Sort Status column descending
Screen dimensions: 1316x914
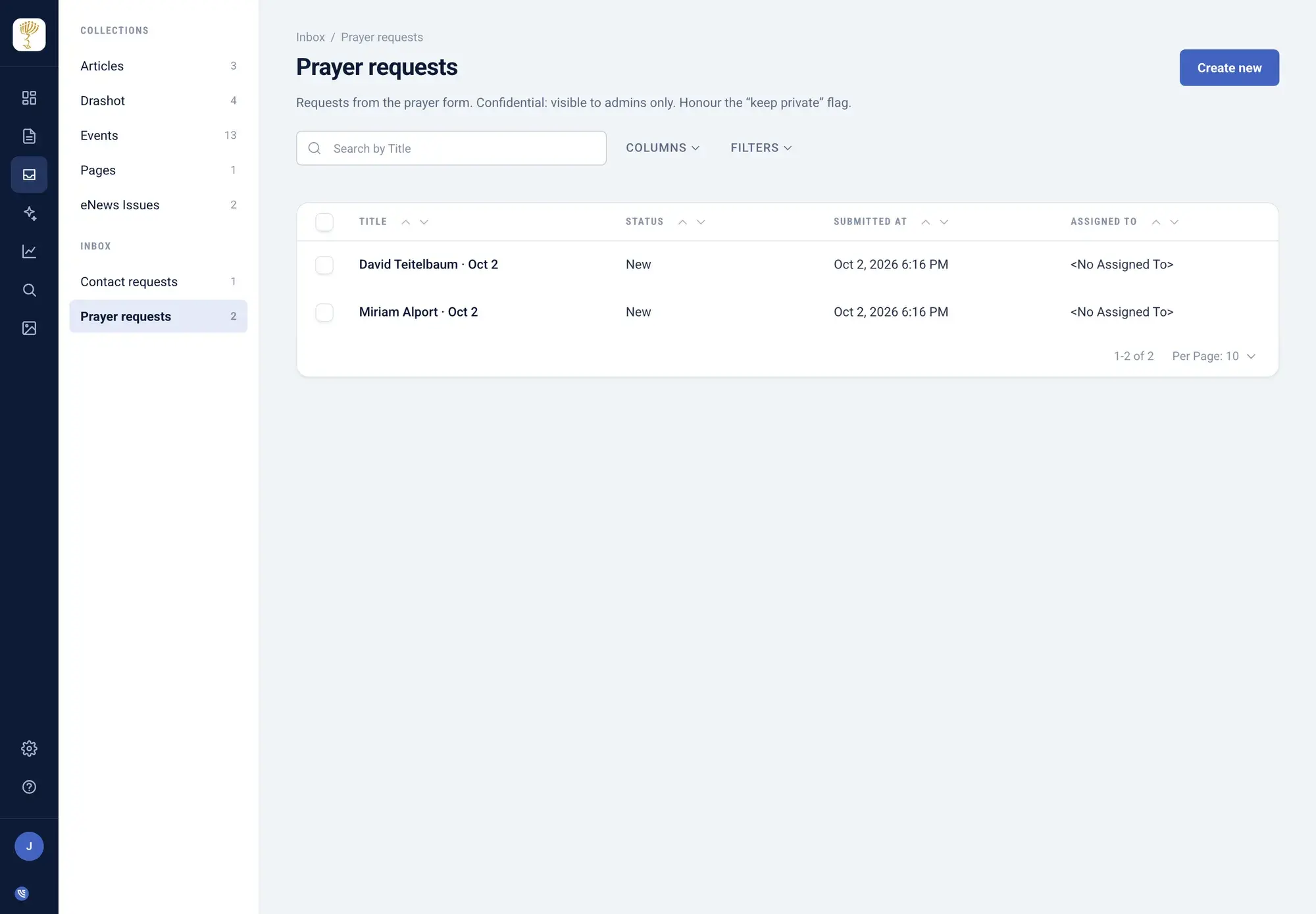701,222
